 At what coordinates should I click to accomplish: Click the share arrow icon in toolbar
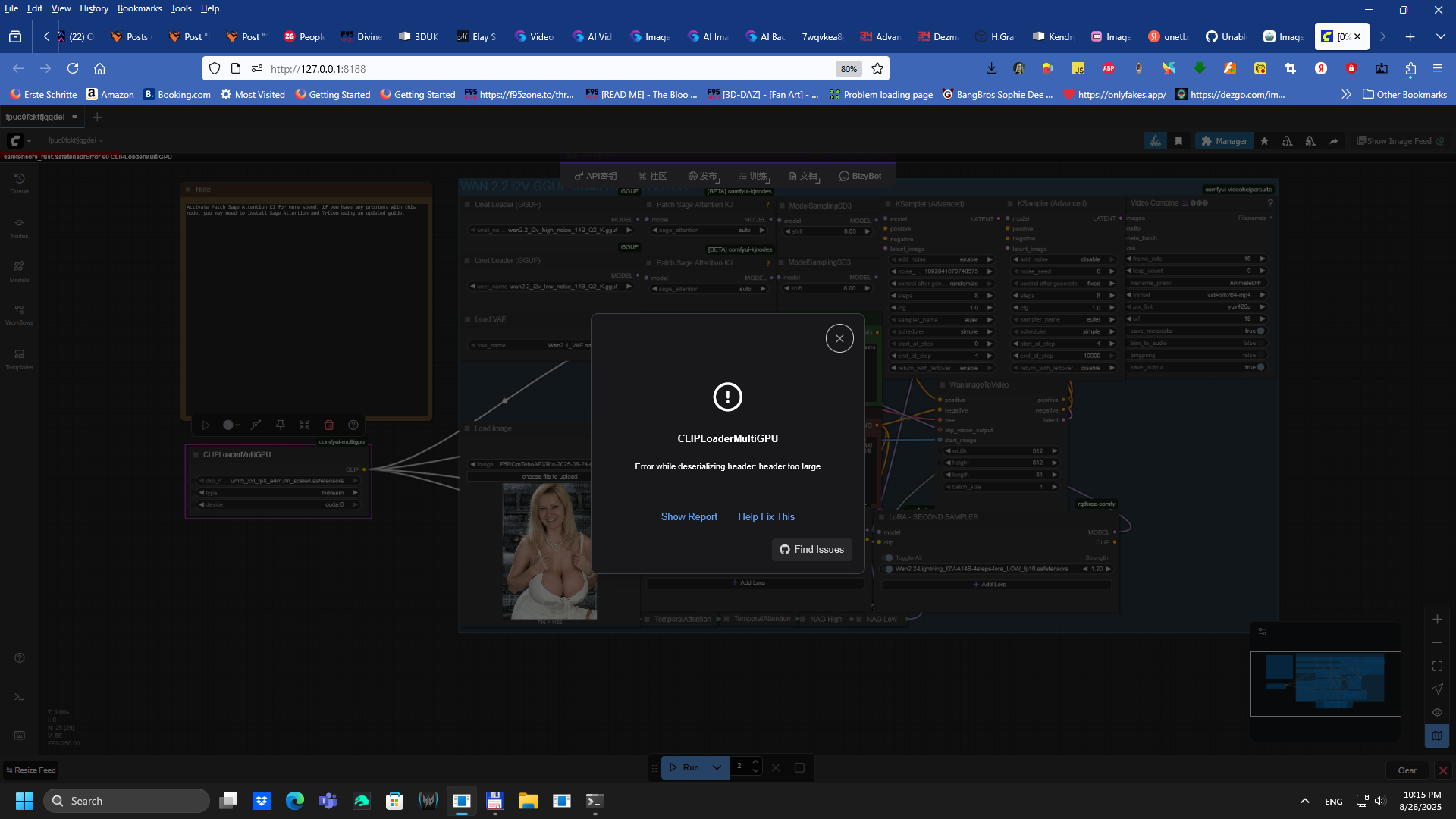tap(1334, 141)
